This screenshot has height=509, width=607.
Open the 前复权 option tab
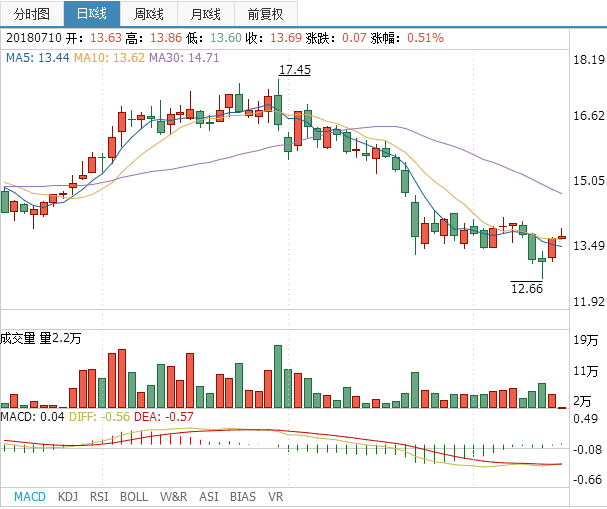pos(266,14)
